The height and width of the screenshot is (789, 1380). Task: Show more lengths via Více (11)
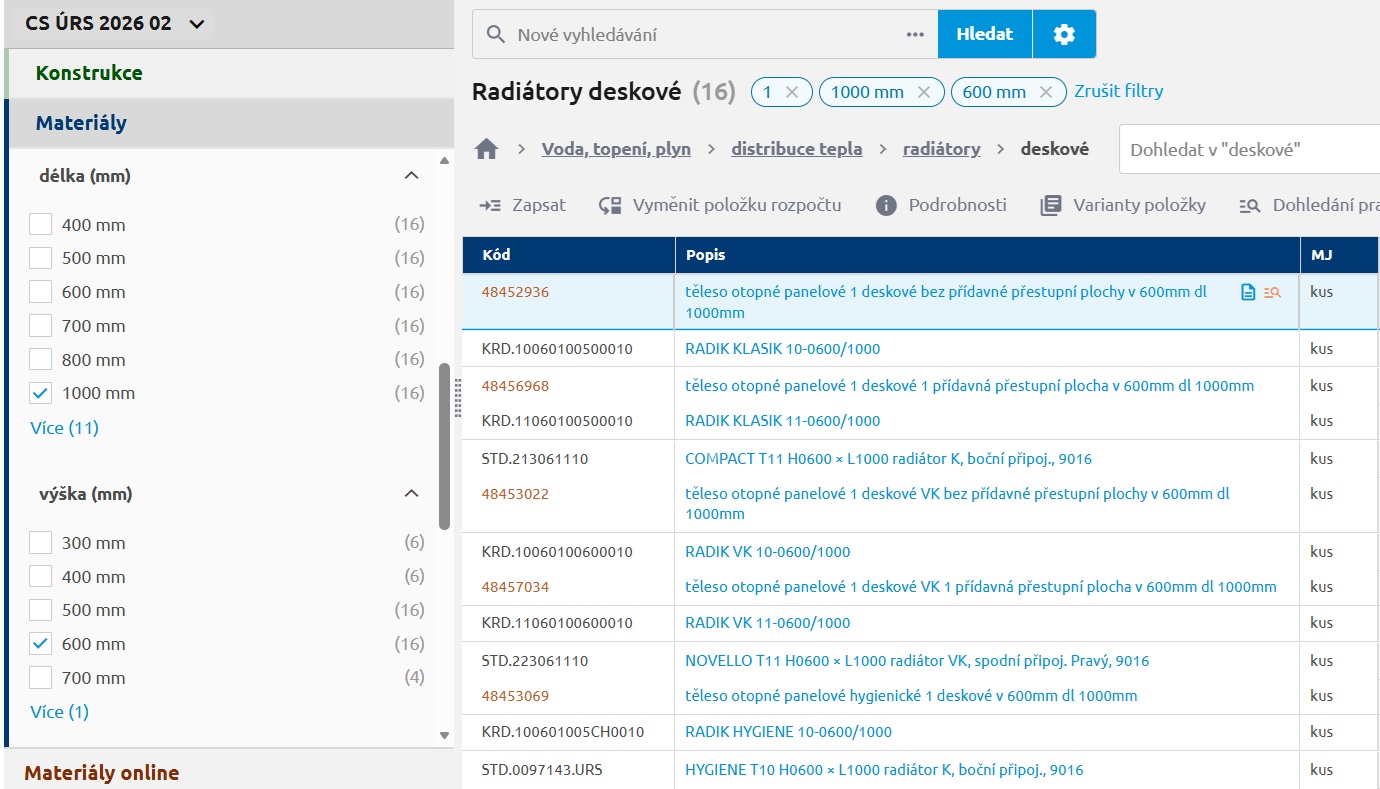(x=65, y=428)
